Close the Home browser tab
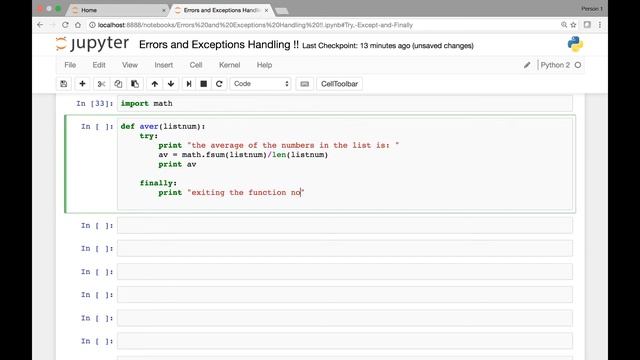 [163, 10]
